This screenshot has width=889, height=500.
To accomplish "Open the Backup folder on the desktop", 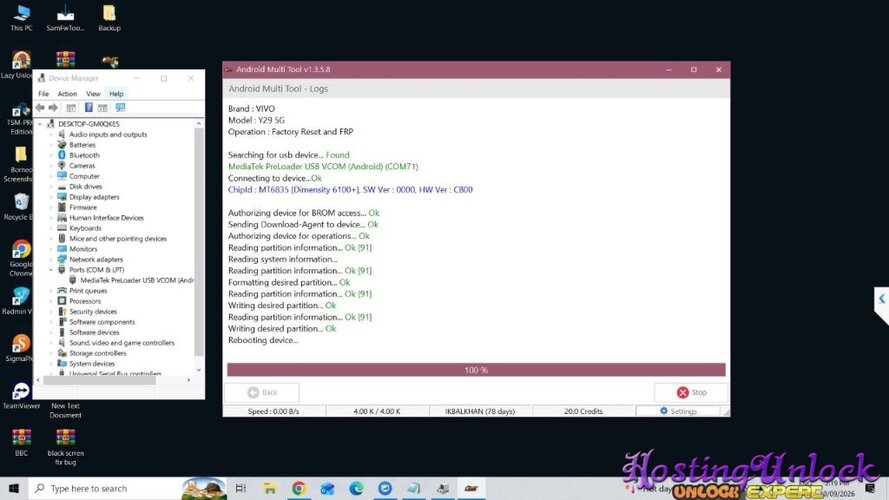I will [x=109, y=18].
